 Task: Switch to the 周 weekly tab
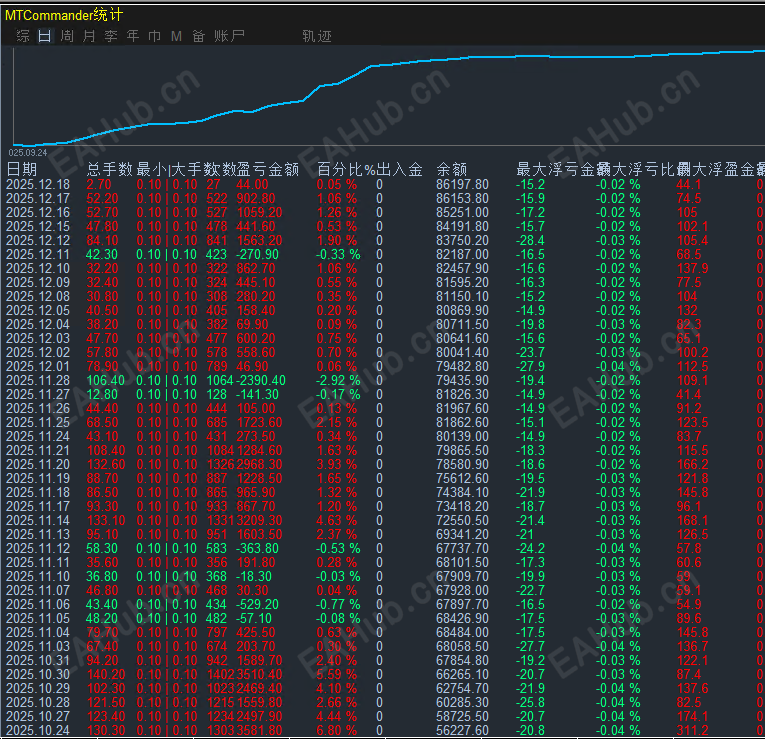point(67,36)
